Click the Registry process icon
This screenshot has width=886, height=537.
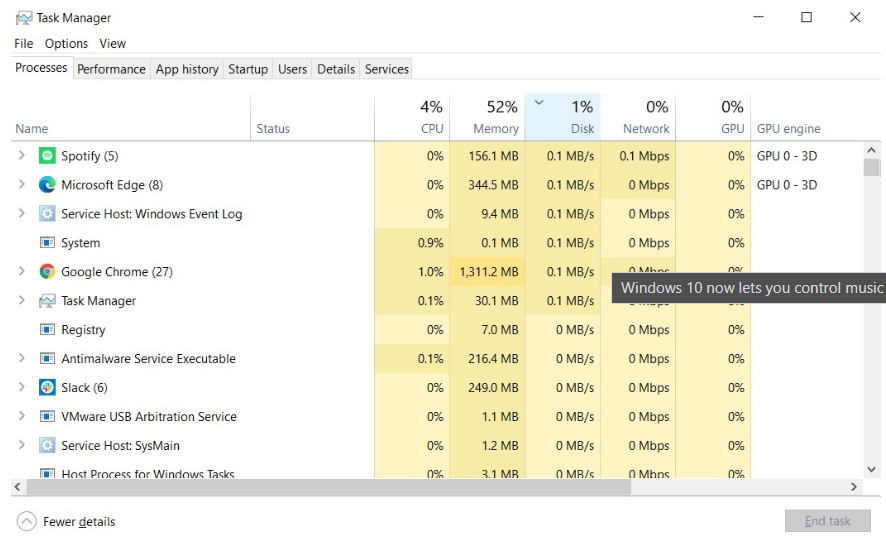click(47, 330)
